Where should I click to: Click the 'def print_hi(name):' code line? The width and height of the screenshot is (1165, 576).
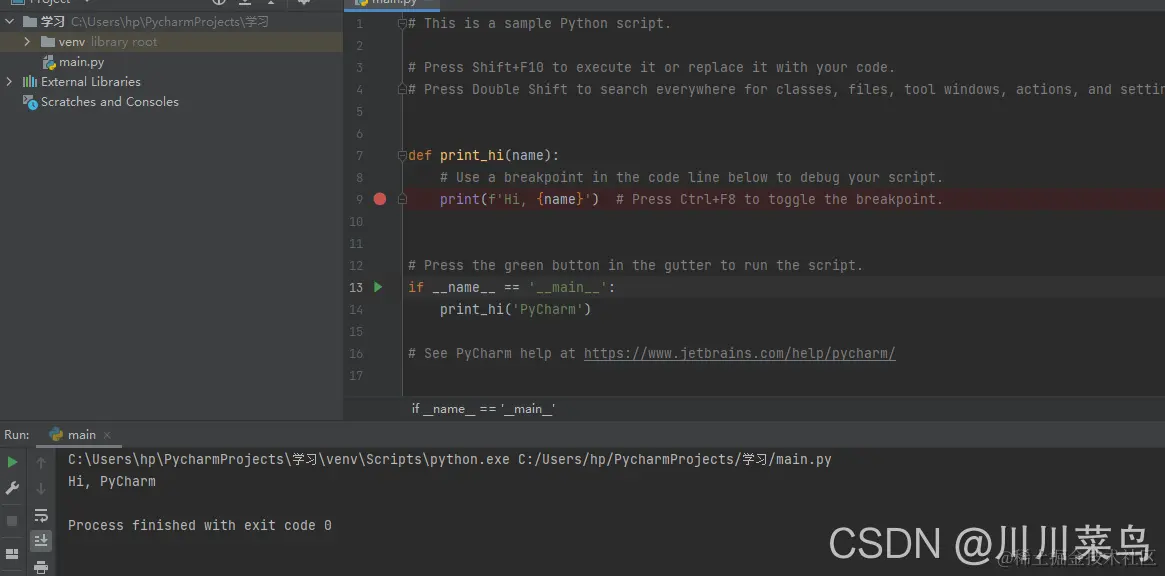point(484,155)
